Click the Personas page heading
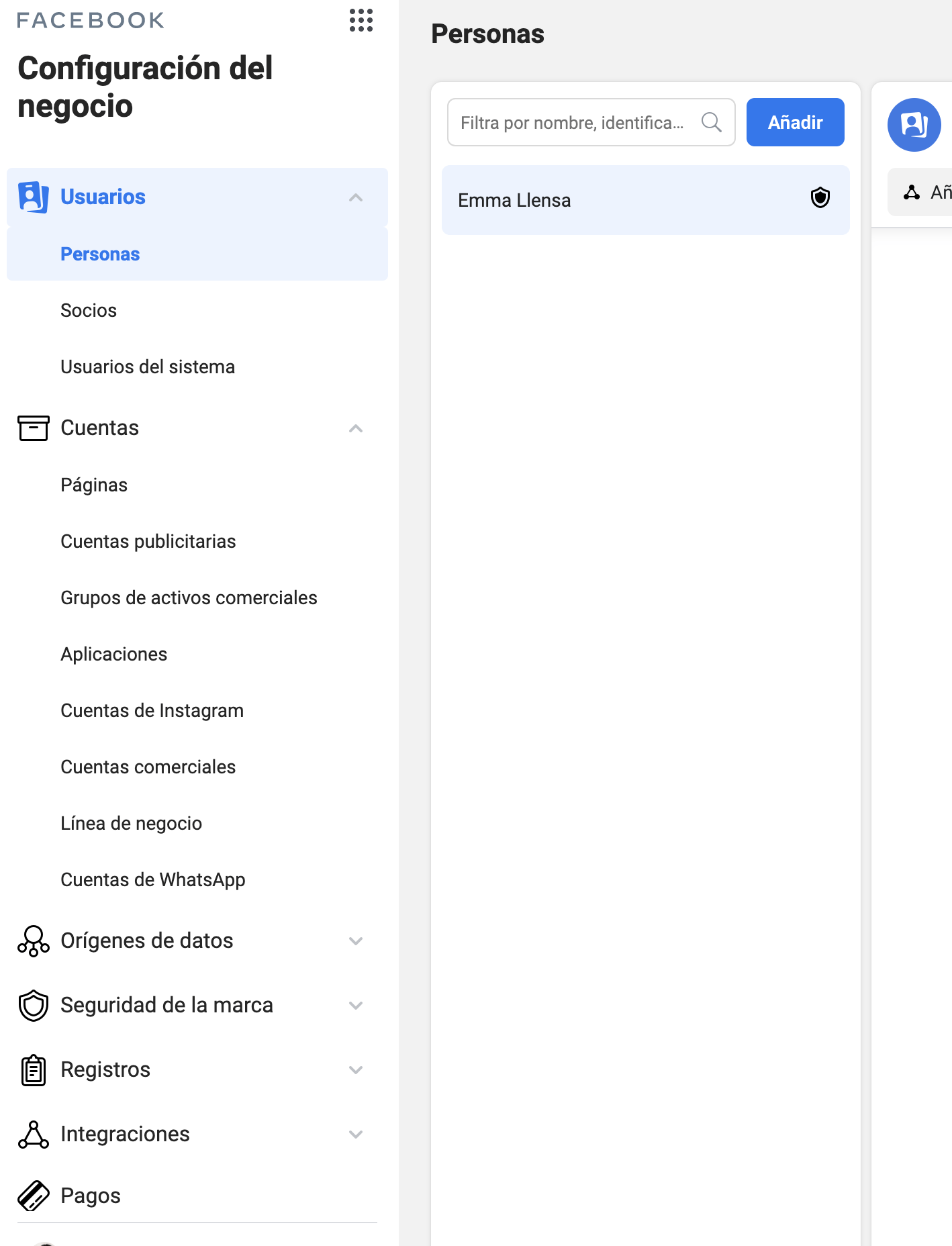This screenshot has height=1246, width=952. click(x=487, y=34)
